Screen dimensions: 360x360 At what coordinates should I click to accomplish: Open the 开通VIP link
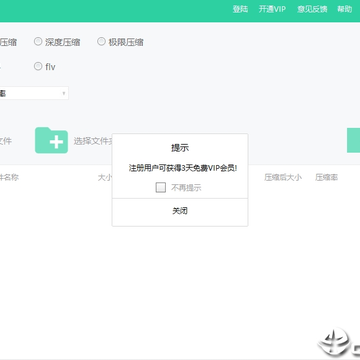[272, 9]
